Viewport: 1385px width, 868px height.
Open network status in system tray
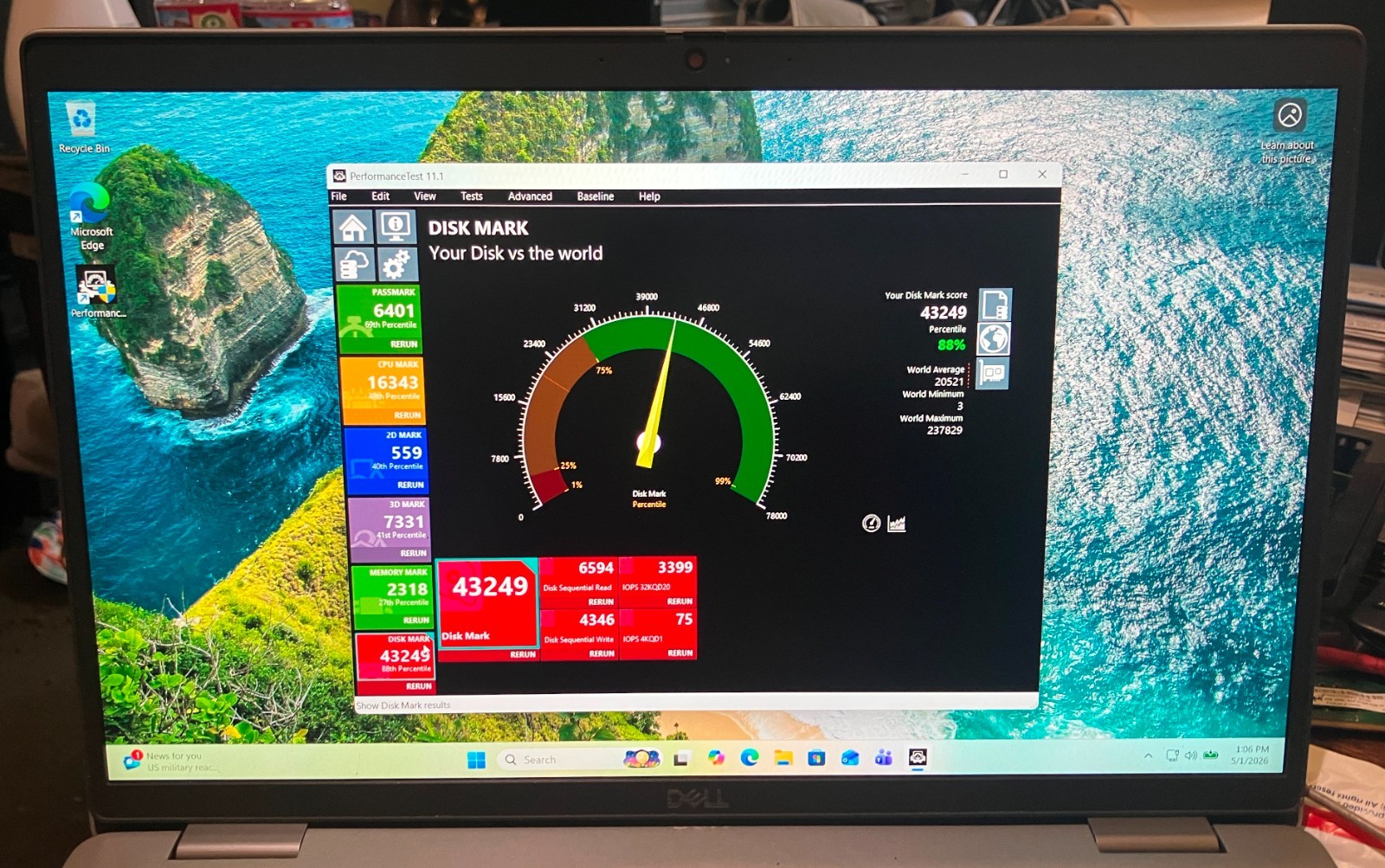1172,755
